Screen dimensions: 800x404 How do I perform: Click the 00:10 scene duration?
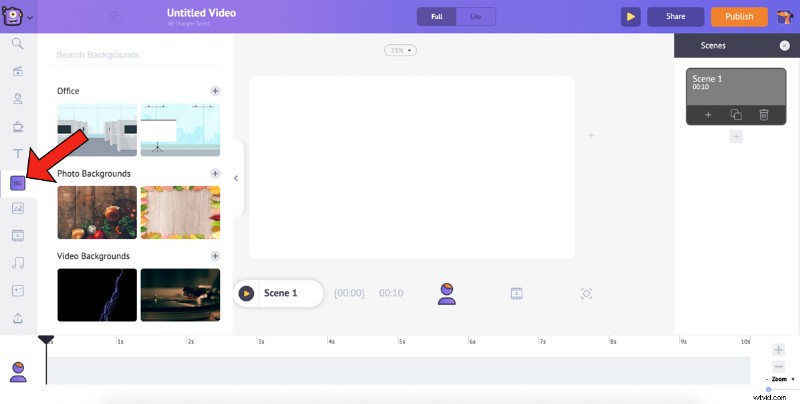(391, 293)
